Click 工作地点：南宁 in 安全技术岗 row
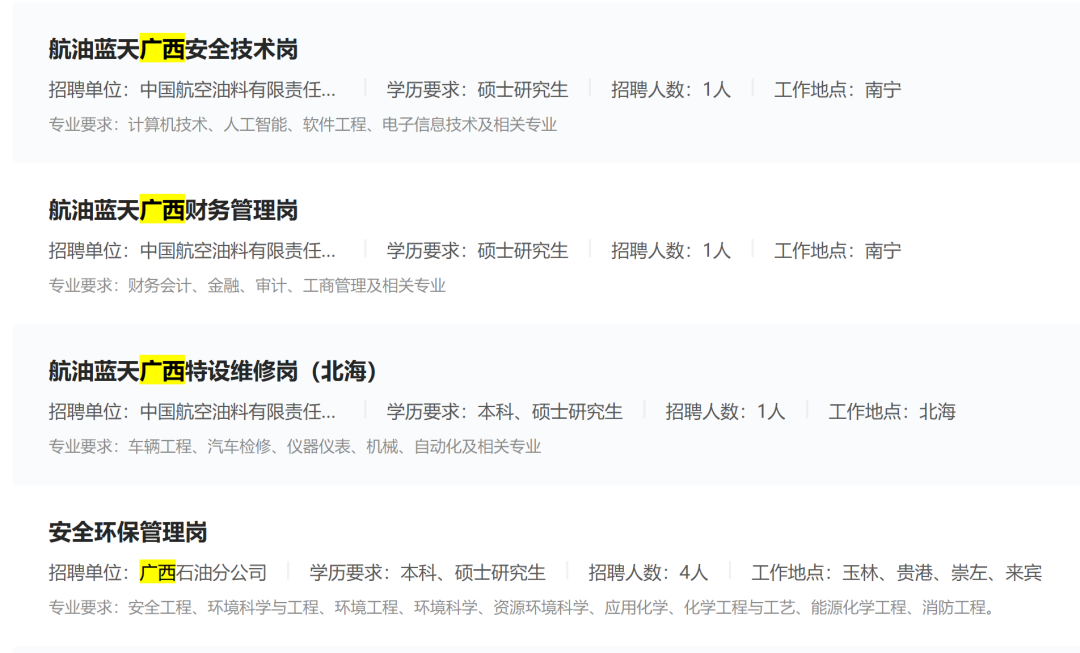The image size is (1080, 653). 838,90
